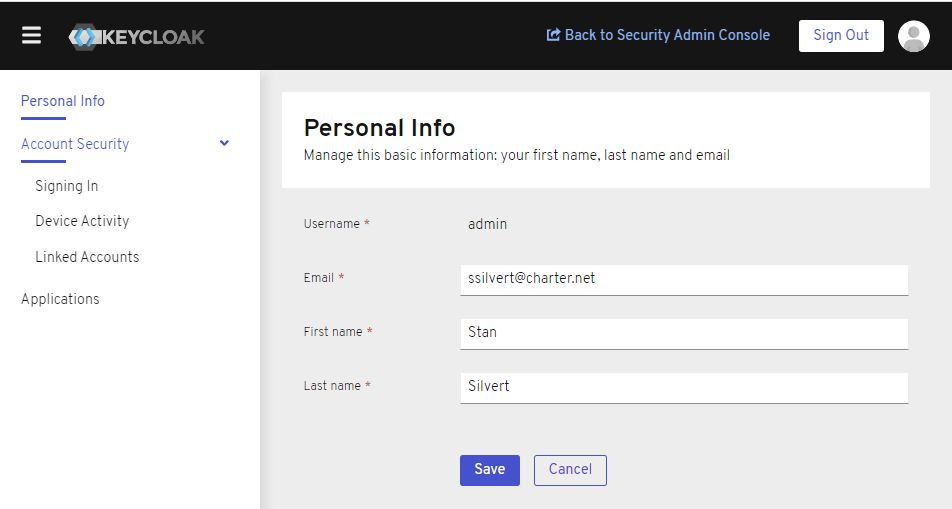Follow Back to Security Admin Console link
The image size is (952, 509).
click(667, 35)
